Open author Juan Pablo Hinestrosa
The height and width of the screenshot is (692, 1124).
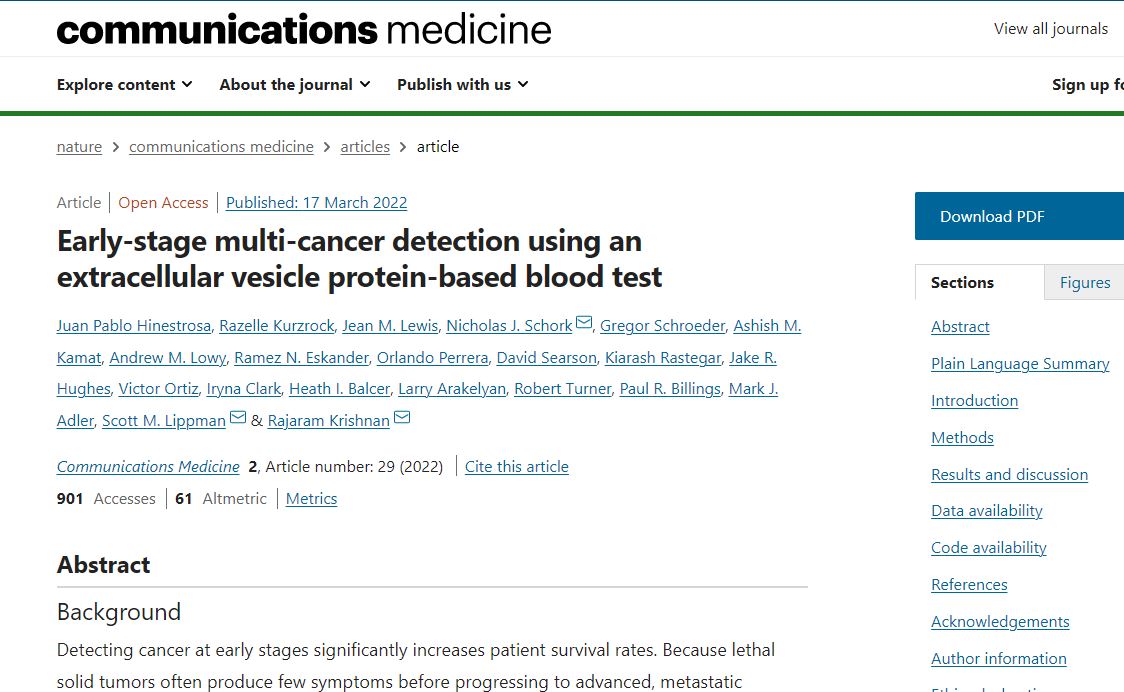click(x=134, y=326)
